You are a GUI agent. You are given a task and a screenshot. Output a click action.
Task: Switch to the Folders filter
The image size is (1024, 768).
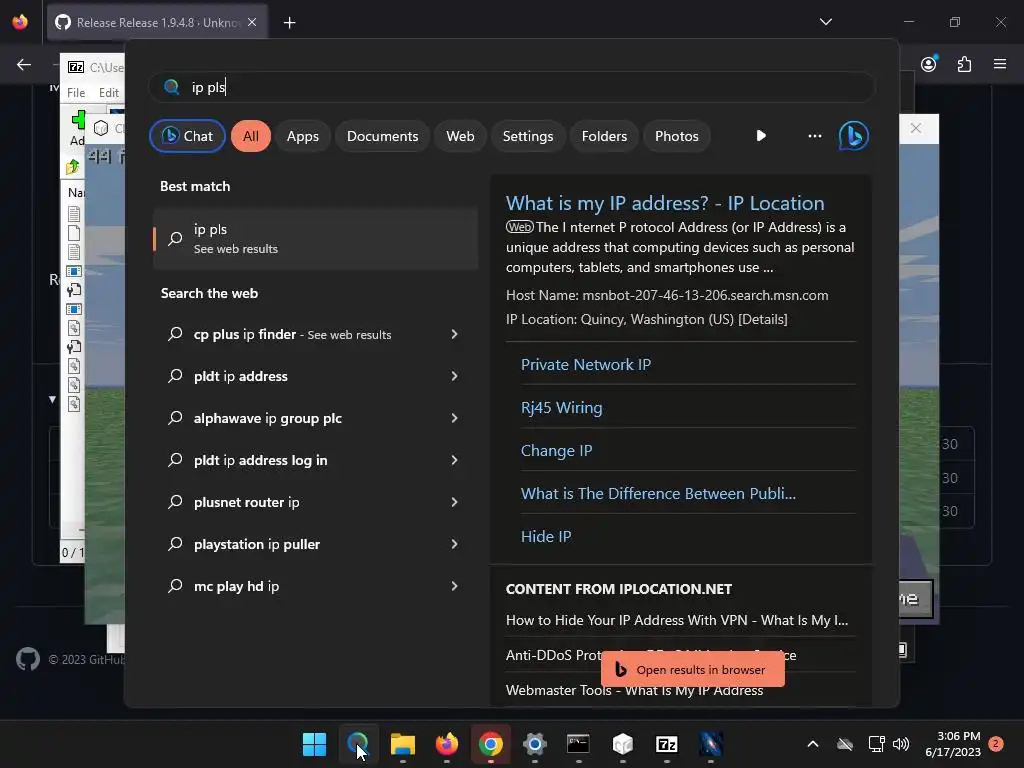click(604, 136)
